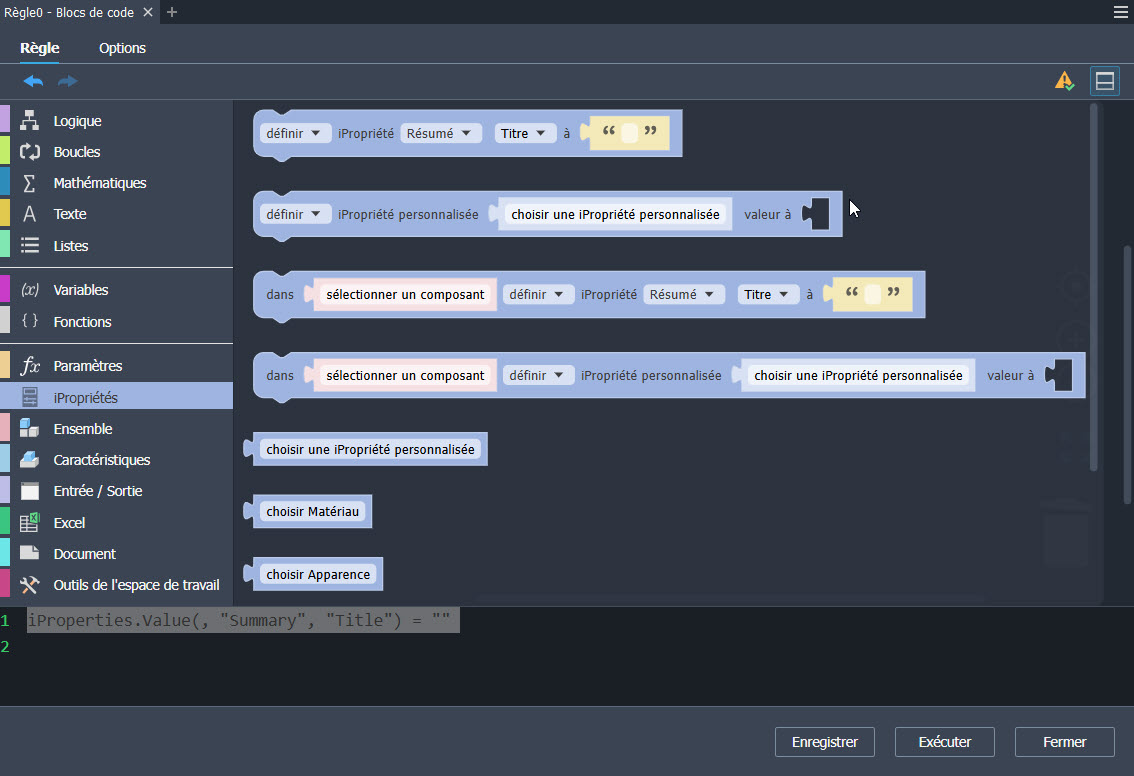Select the Mathématiques category

99,183
